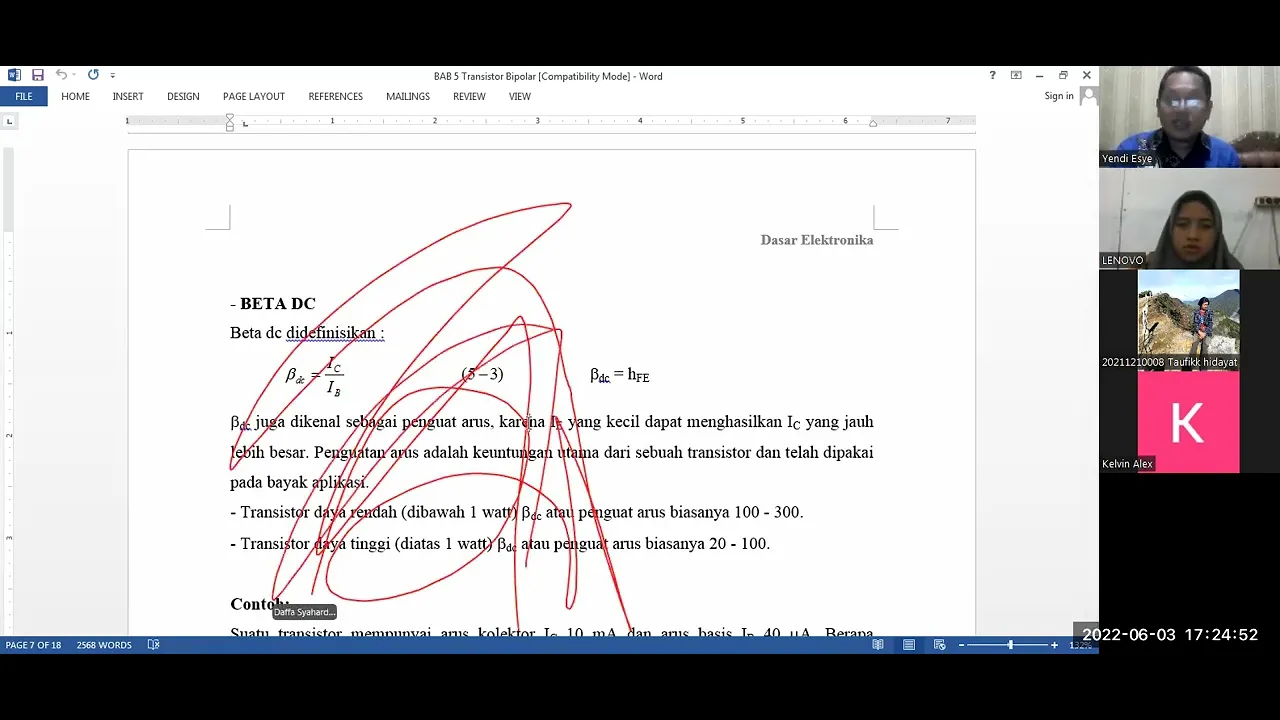This screenshot has height=720, width=1280.
Task: Click the zoom slider handle
Action: 1010,645
